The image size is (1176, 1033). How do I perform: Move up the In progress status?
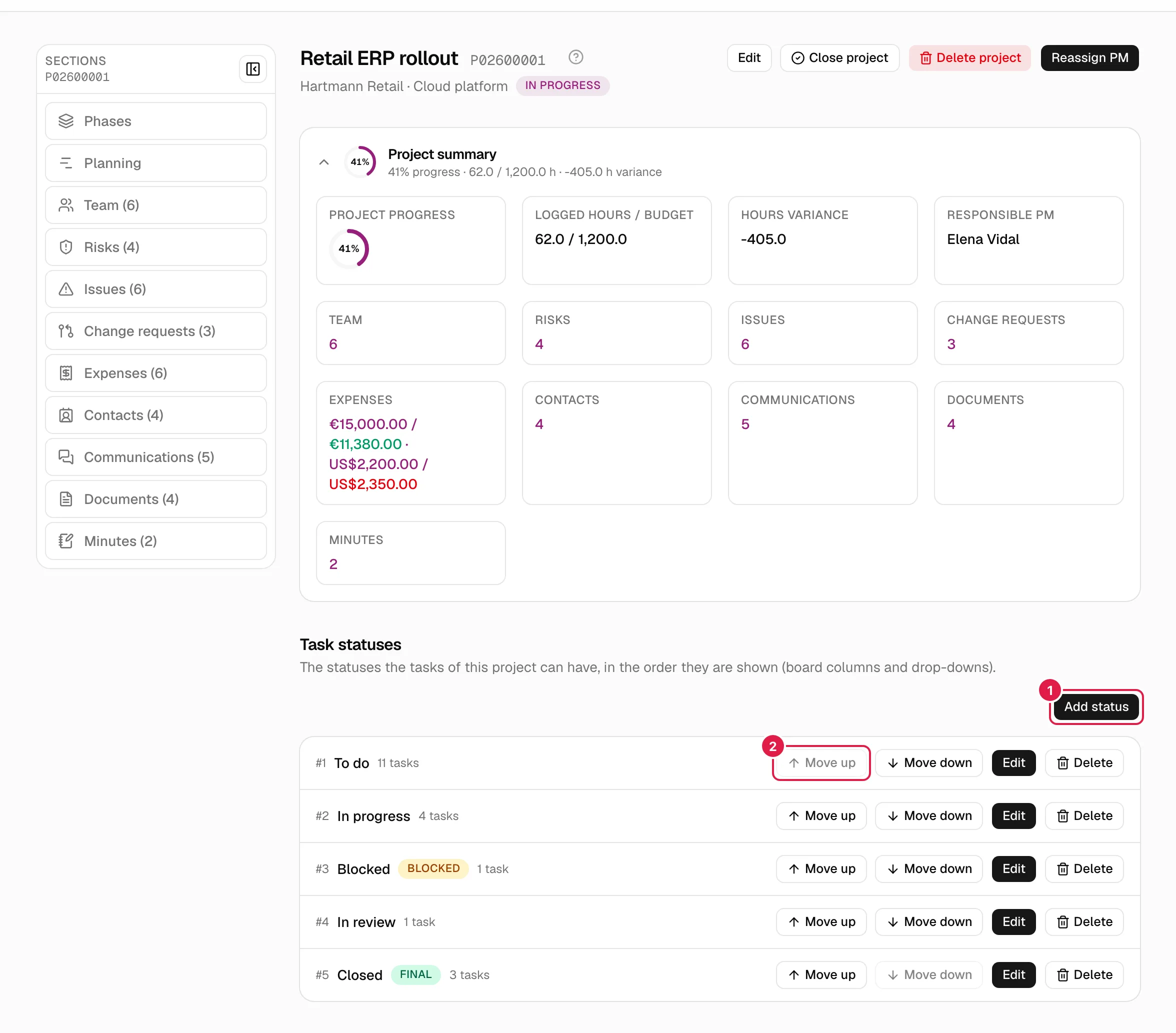pyautogui.click(x=821, y=816)
